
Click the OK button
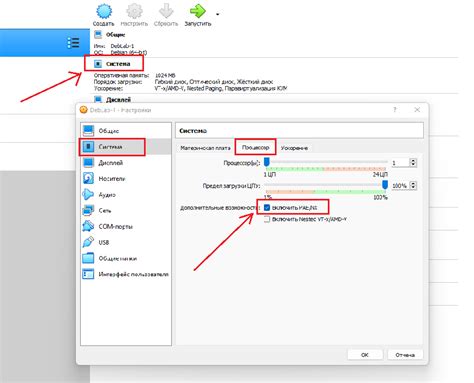365,355
